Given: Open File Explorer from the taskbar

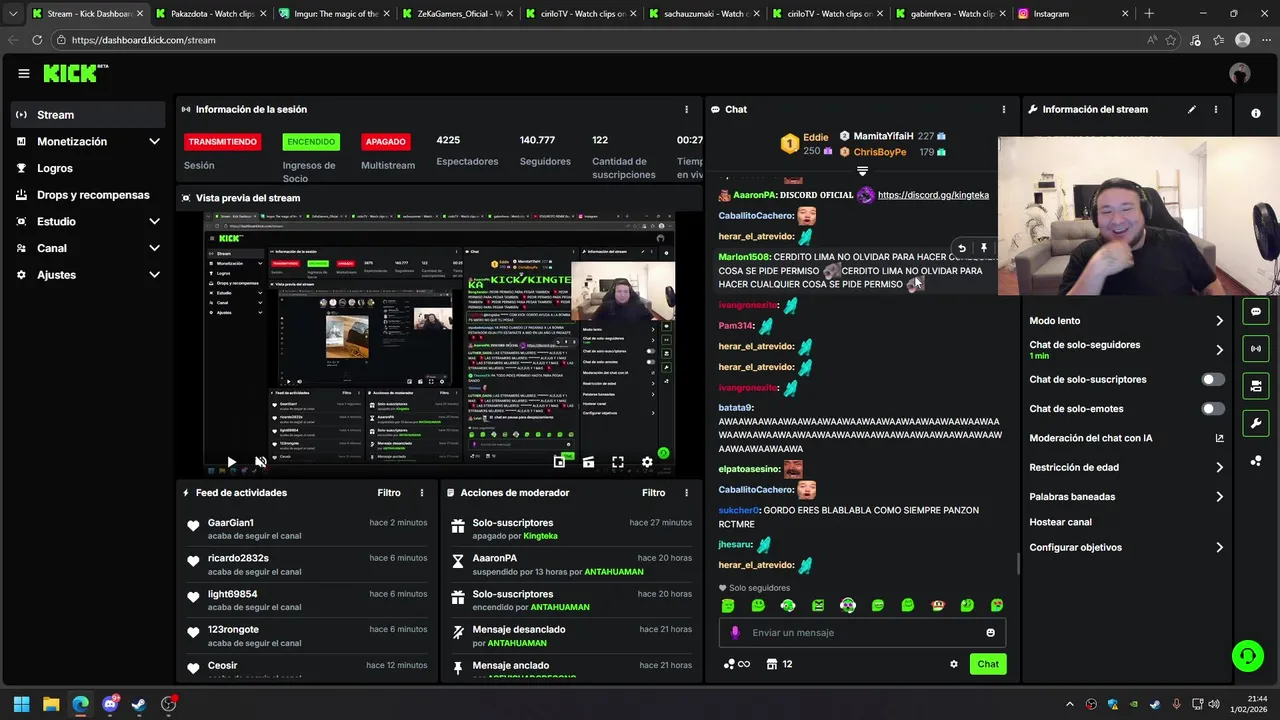Looking at the screenshot, I should pos(51,704).
